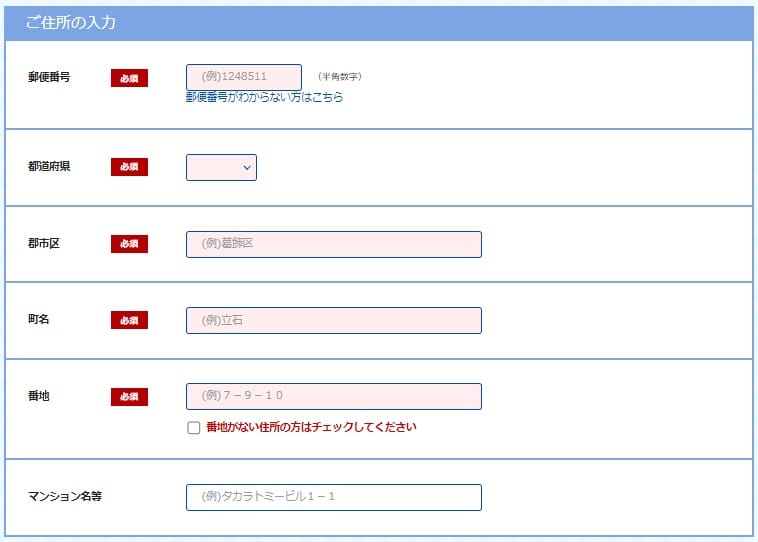The height and width of the screenshot is (542, 758).
Task: Click the 町名 town name field
Action: 334,320
